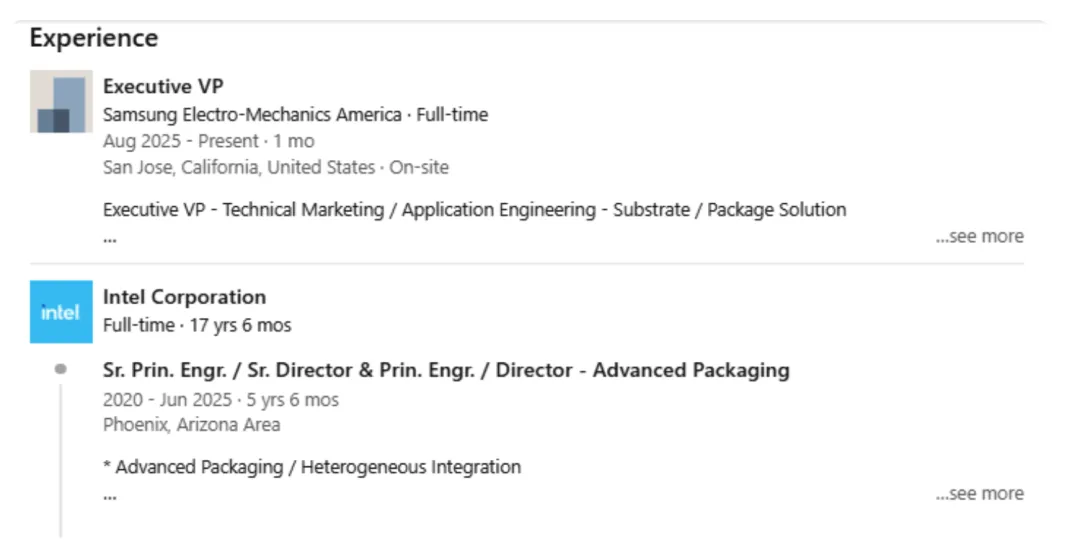Viewport: 1080px width, 545px height.
Task: Select the Sr. Prin. Engr. / Sr. Director role title
Action: click(446, 370)
